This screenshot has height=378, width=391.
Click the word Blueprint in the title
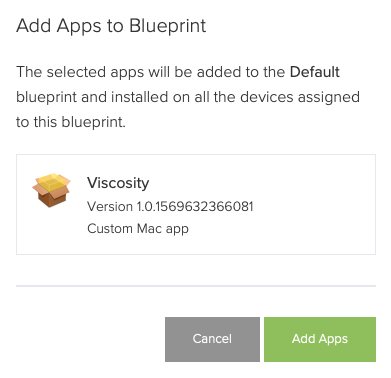tap(168, 26)
